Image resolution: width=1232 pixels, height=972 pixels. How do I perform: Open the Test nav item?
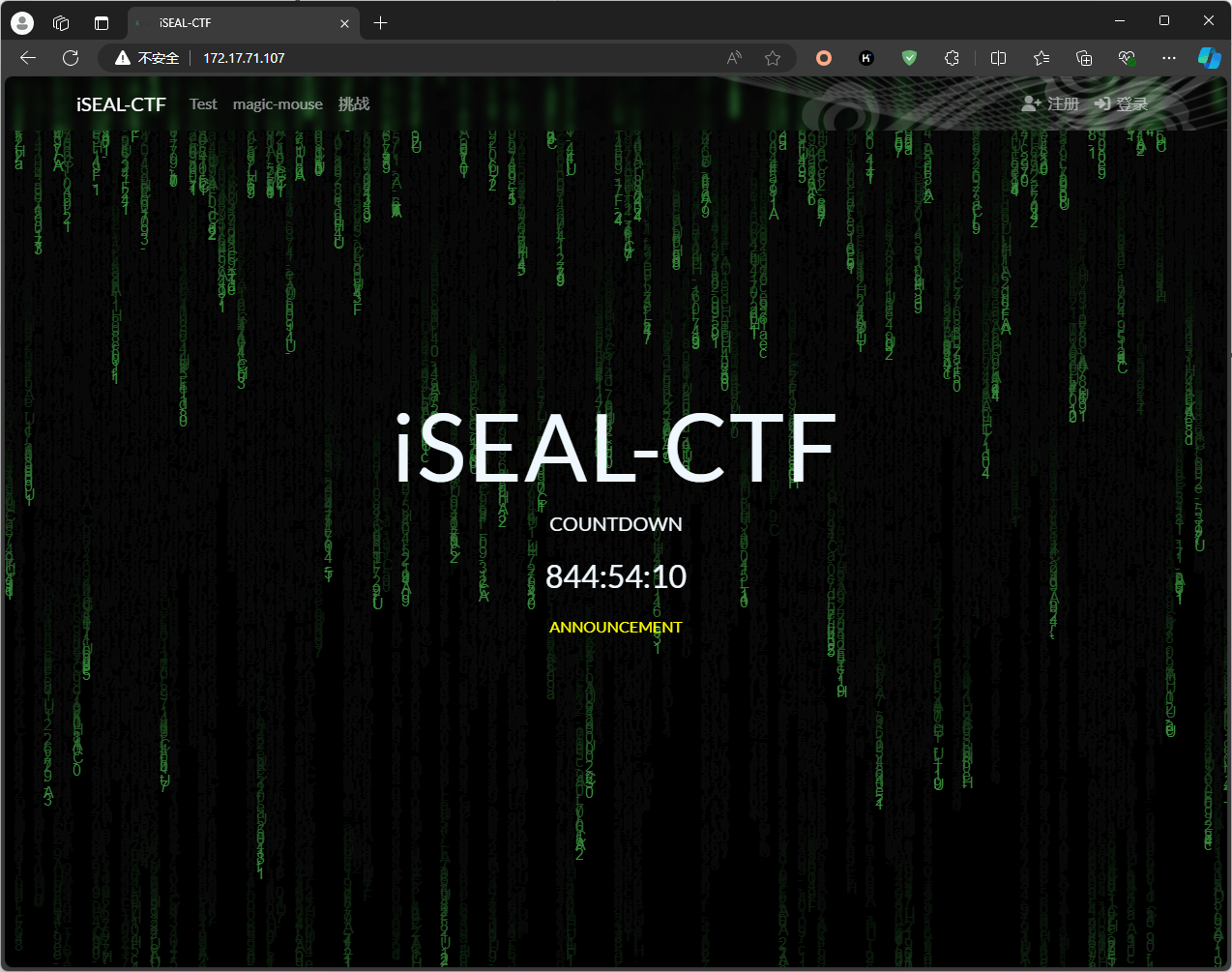pos(203,104)
